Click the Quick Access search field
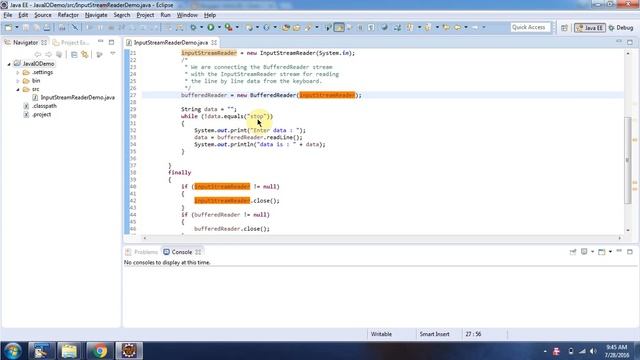640x360 pixels. pyautogui.click(x=530, y=27)
